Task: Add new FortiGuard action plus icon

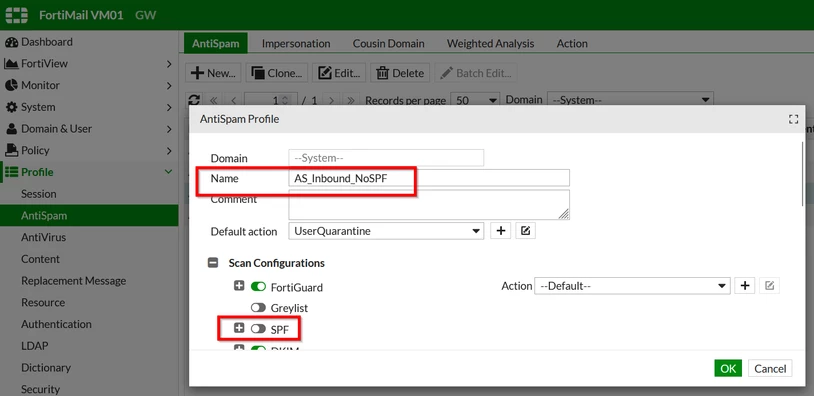Action: click(745, 286)
